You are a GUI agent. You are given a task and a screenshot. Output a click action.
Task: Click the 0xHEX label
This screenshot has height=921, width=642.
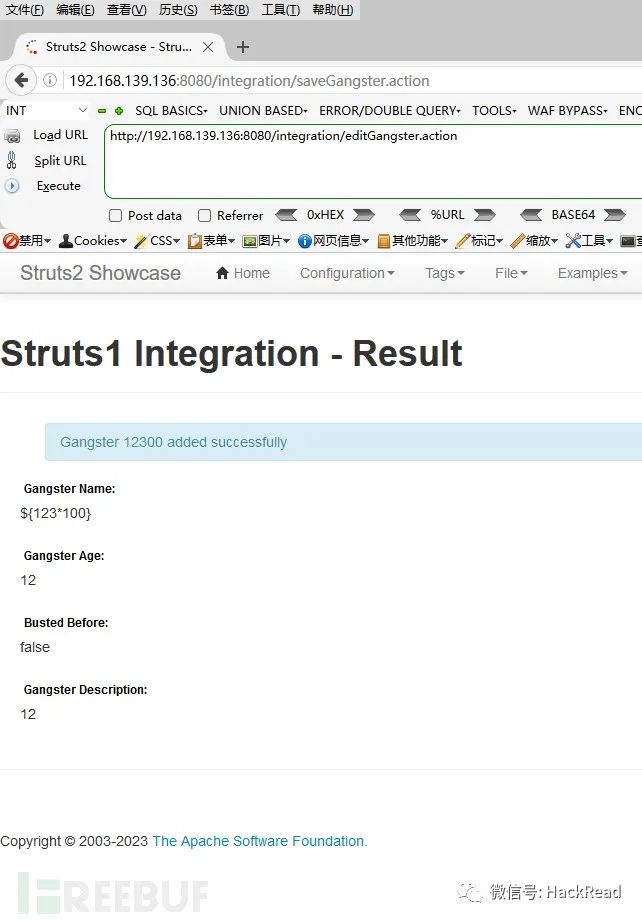pos(325,215)
